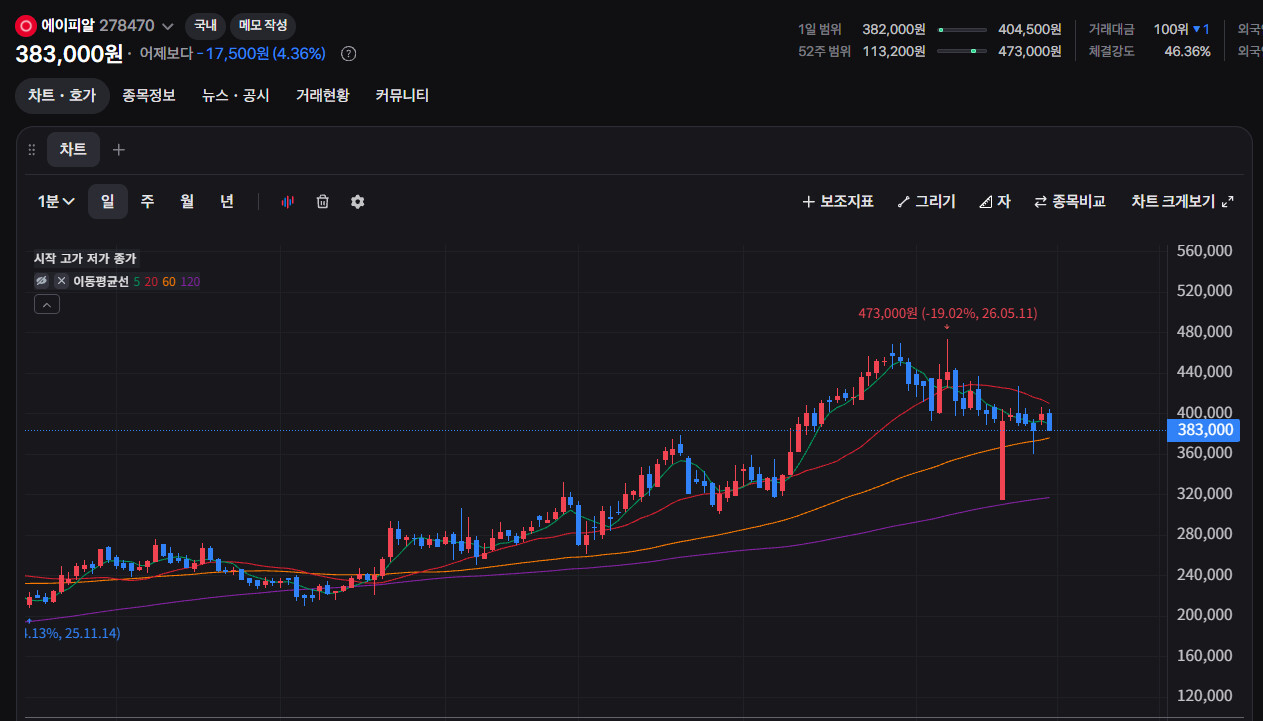Add a new chart tab with plus icon
This screenshot has width=1263, height=721.
point(119,150)
